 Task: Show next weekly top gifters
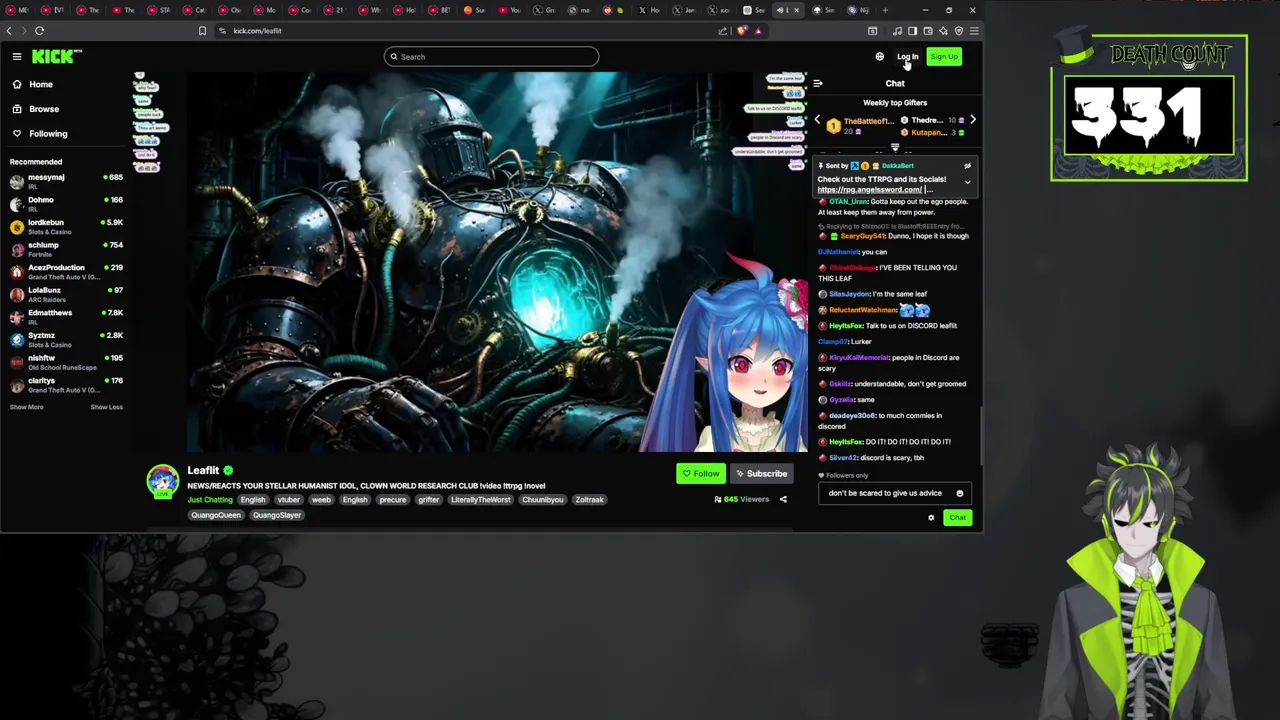point(972,120)
